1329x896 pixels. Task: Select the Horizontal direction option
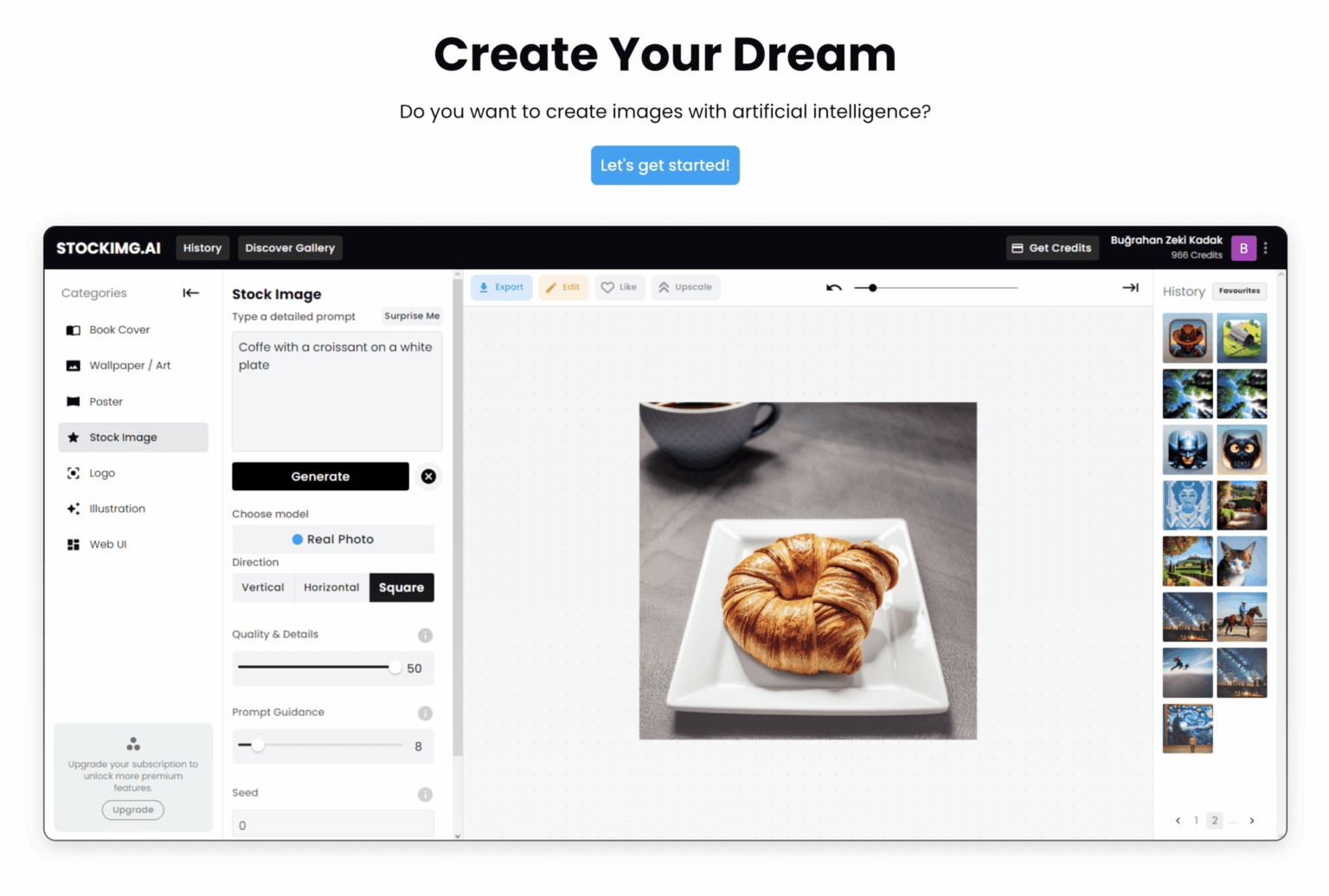[331, 588]
